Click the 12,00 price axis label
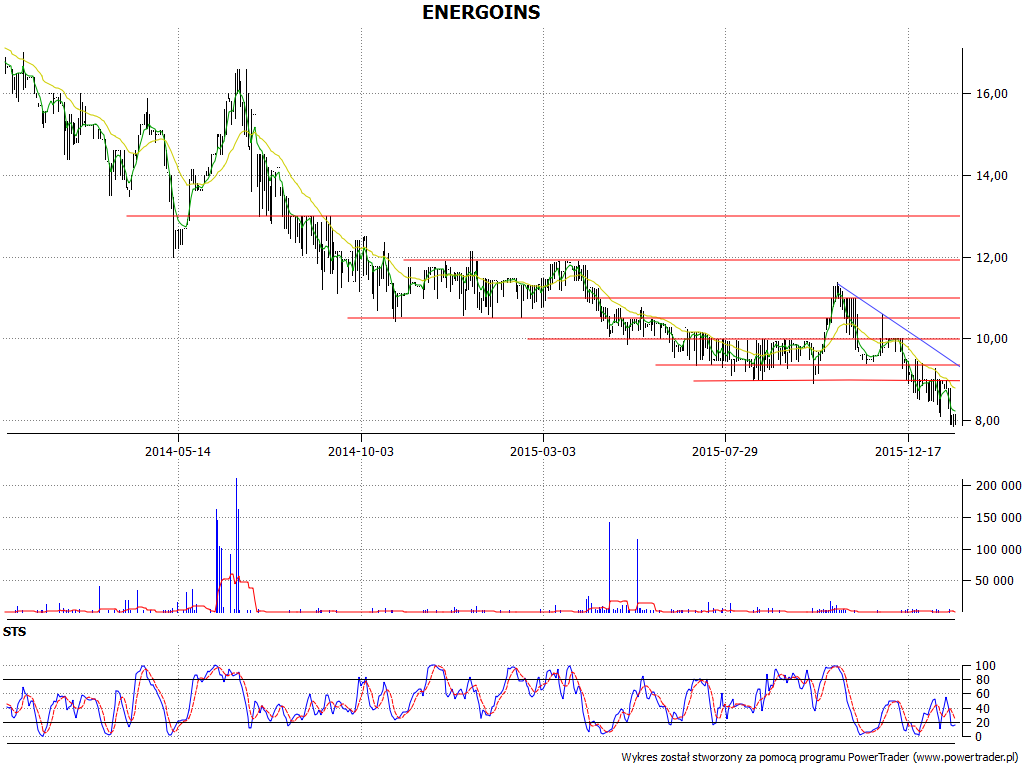1024x768 pixels. [x=991, y=258]
